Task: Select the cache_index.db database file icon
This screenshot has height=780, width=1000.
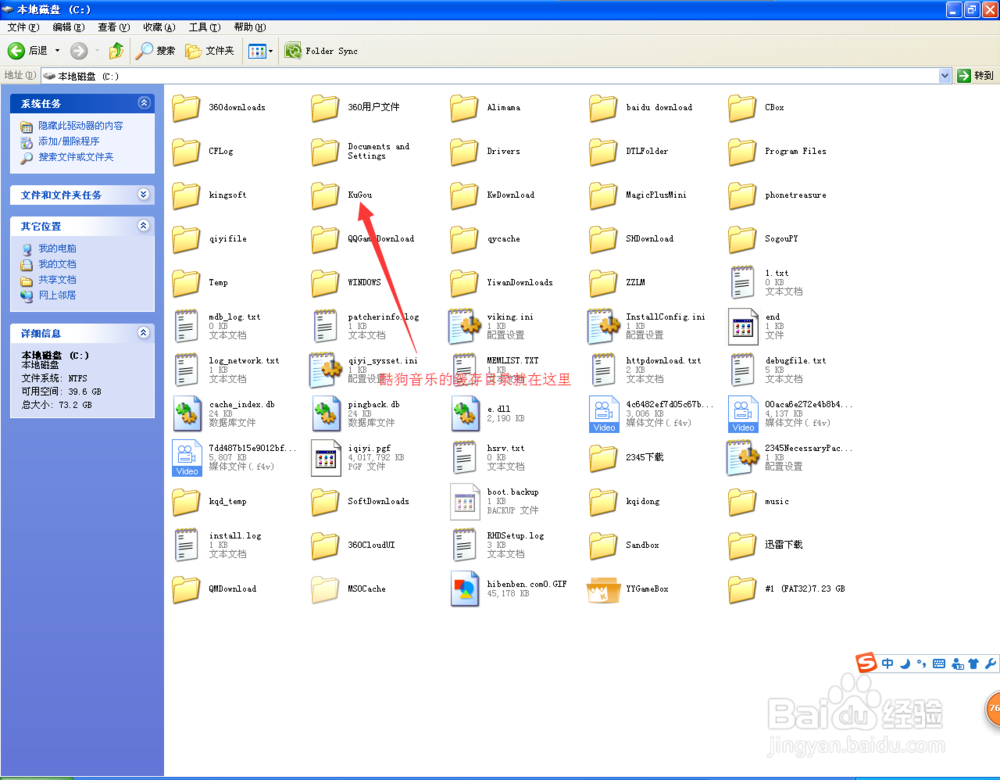Action: [187, 413]
